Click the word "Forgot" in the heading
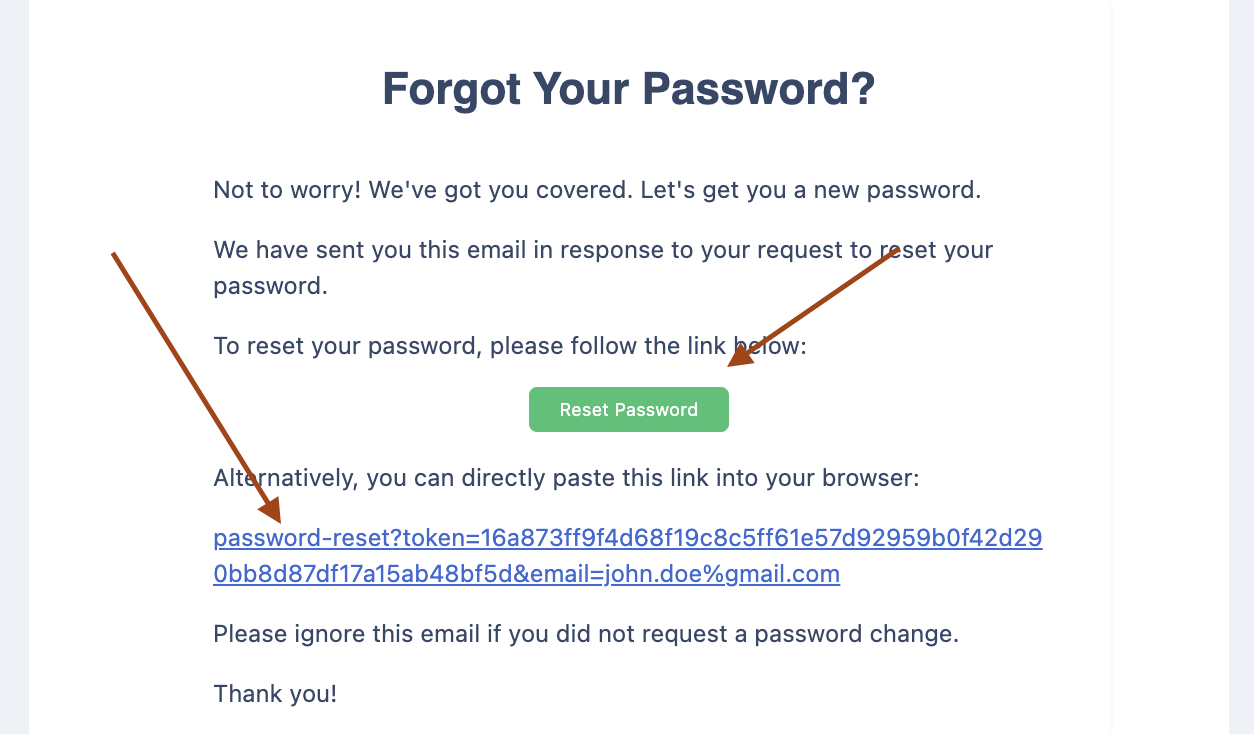Screen dimensions: 1254x734 [x=452, y=90]
